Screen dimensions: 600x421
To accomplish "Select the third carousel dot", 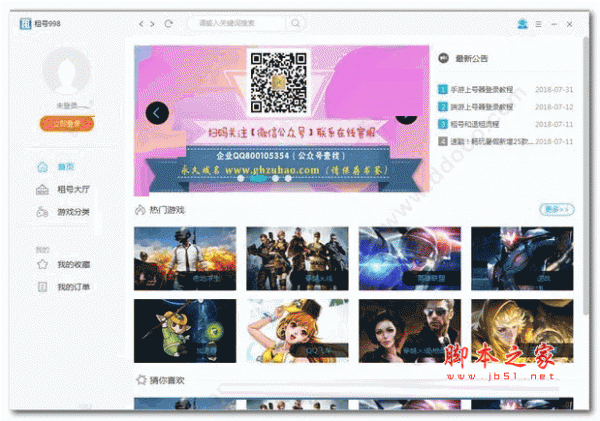I will pos(275,178).
